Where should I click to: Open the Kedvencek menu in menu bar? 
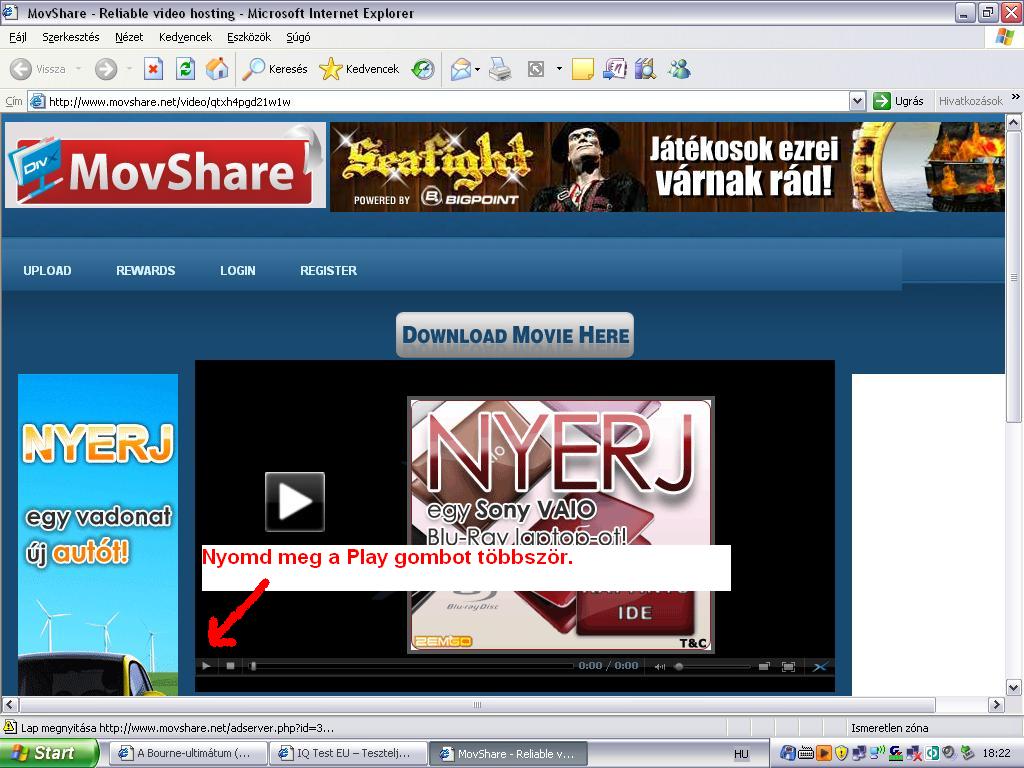coord(185,37)
